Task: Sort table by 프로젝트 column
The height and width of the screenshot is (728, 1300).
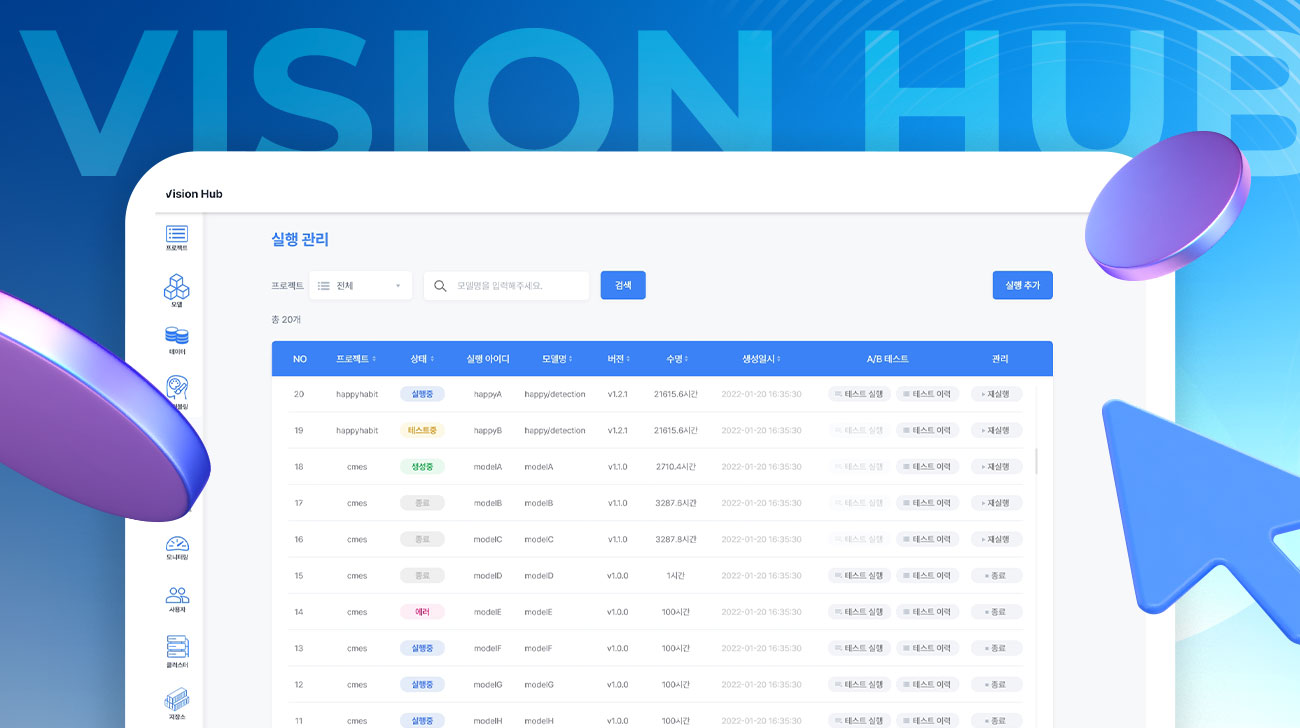Action: click(x=357, y=359)
